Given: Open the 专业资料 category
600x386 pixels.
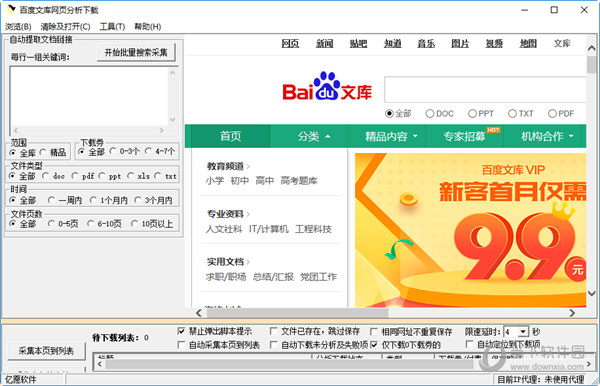Looking at the screenshot, I should (225, 214).
